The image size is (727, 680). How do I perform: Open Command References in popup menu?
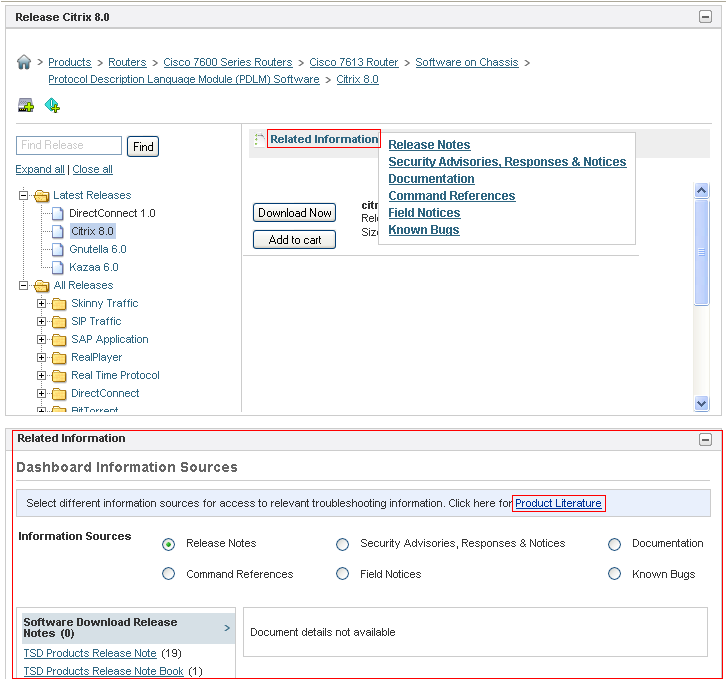click(452, 196)
